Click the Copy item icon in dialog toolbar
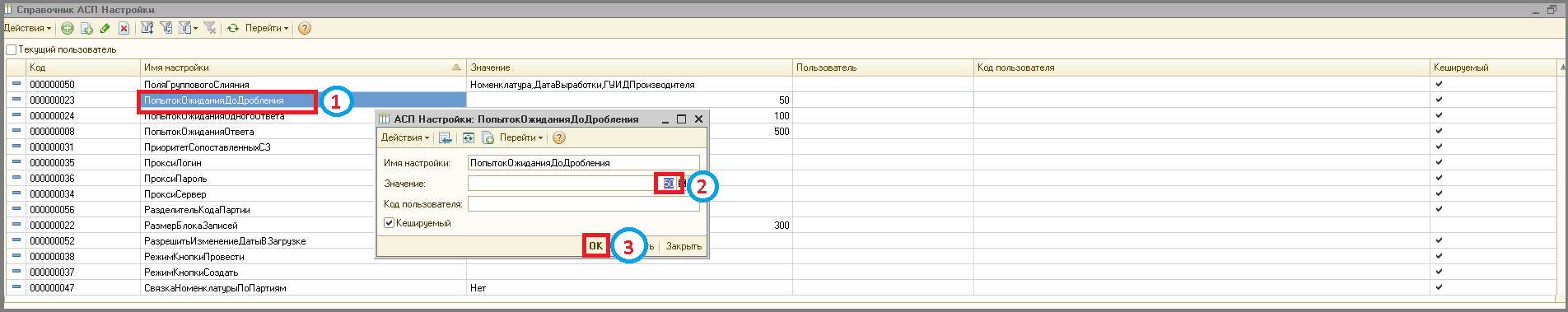The image size is (1568, 312). [487, 137]
